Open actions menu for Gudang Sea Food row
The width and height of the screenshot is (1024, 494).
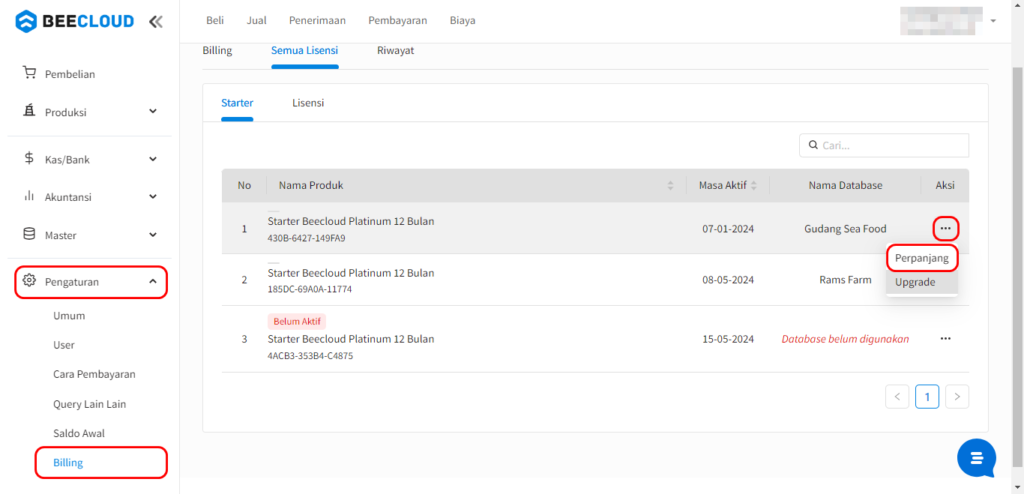pyautogui.click(x=945, y=229)
